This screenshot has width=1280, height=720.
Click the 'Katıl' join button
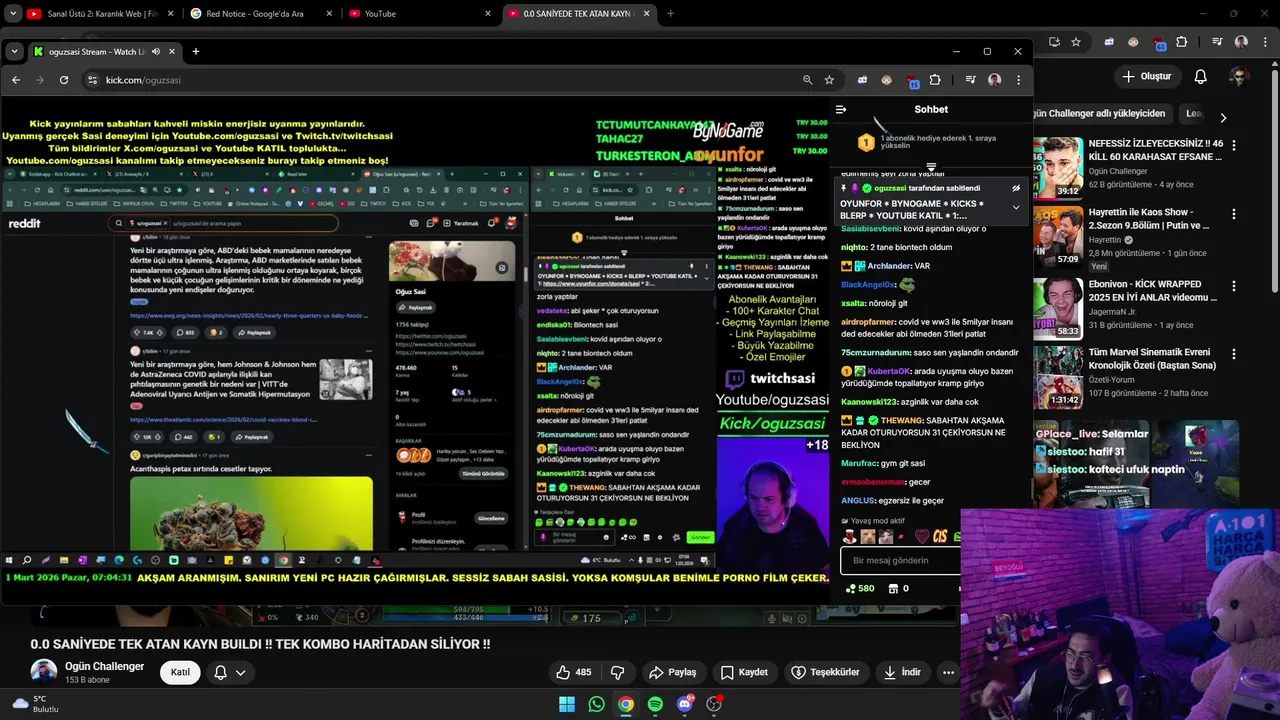coord(180,672)
